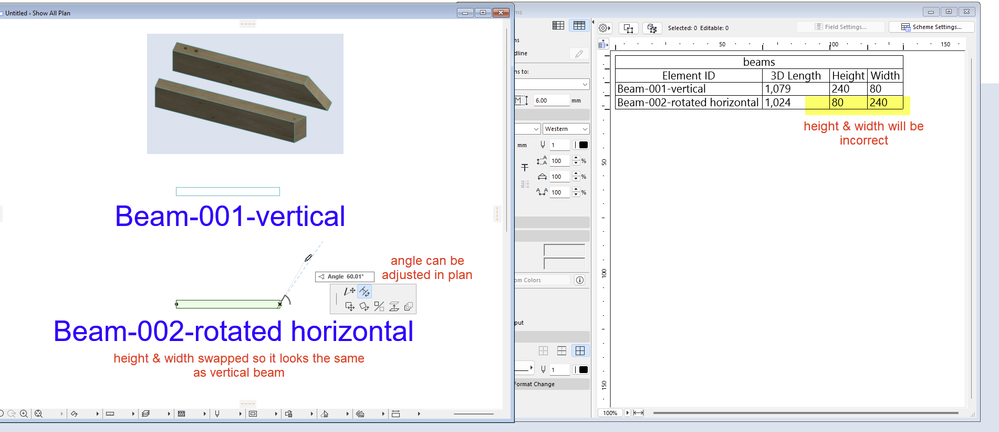Click 'Beam-002-rotated horizontal' schedule cell

point(689,103)
